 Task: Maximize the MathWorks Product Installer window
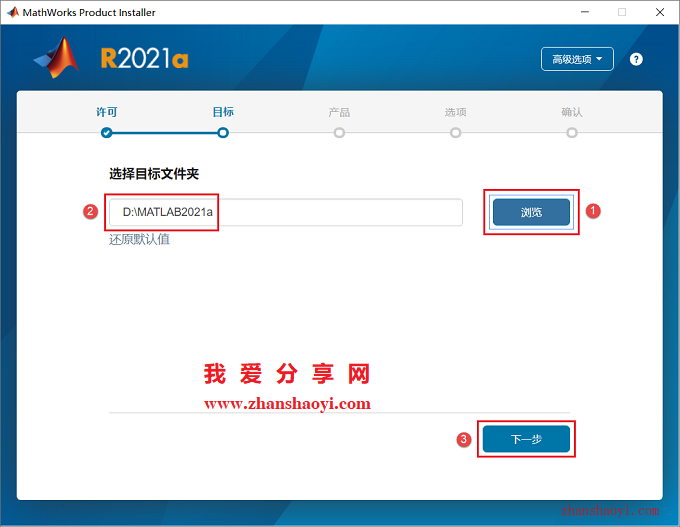click(622, 12)
